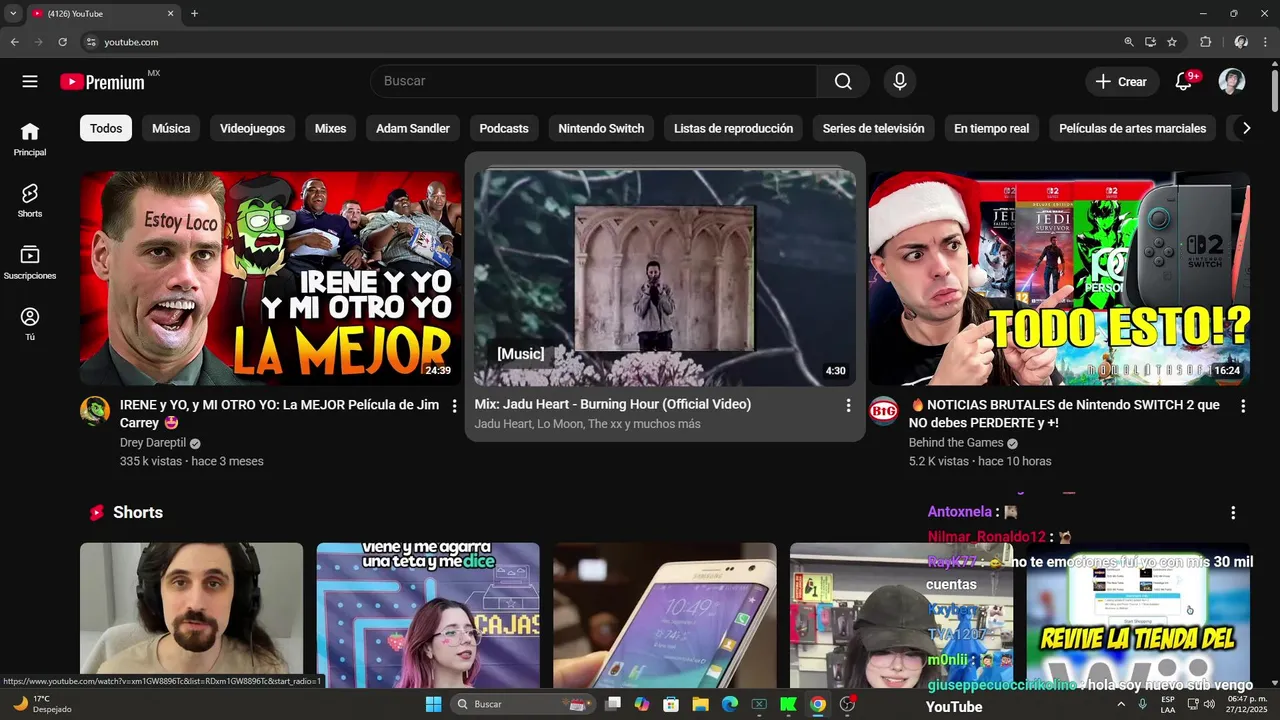Select the Todos chip
Image resolution: width=1280 pixels, height=720 pixels.
(x=106, y=128)
